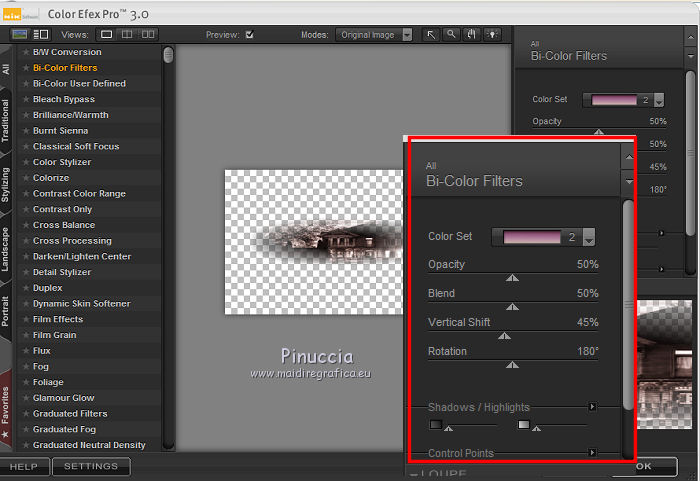
Task: Click previous filter up arrow in background panel header
Action: [690, 38]
